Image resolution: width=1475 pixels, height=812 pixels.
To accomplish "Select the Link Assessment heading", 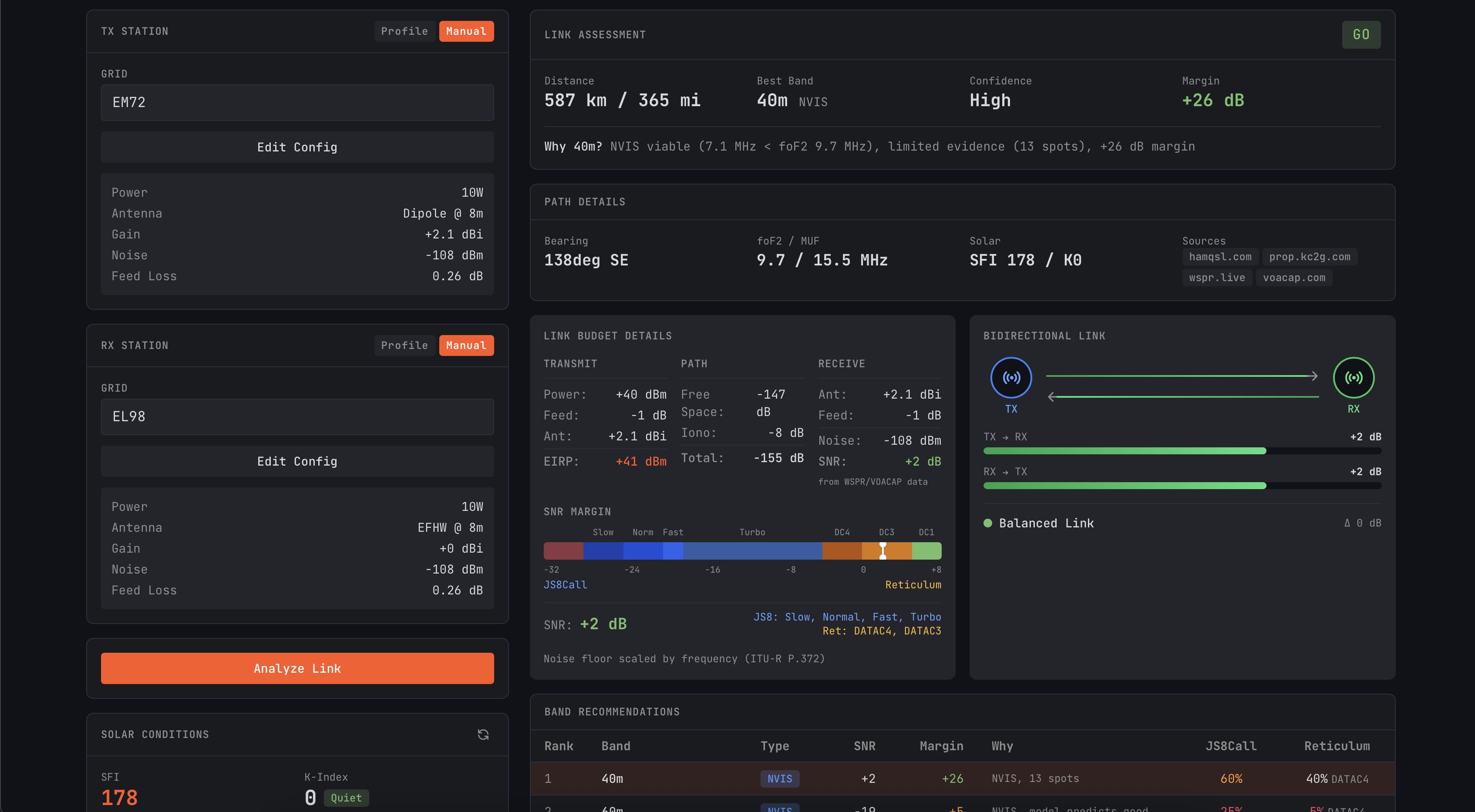I will coord(595,34).
